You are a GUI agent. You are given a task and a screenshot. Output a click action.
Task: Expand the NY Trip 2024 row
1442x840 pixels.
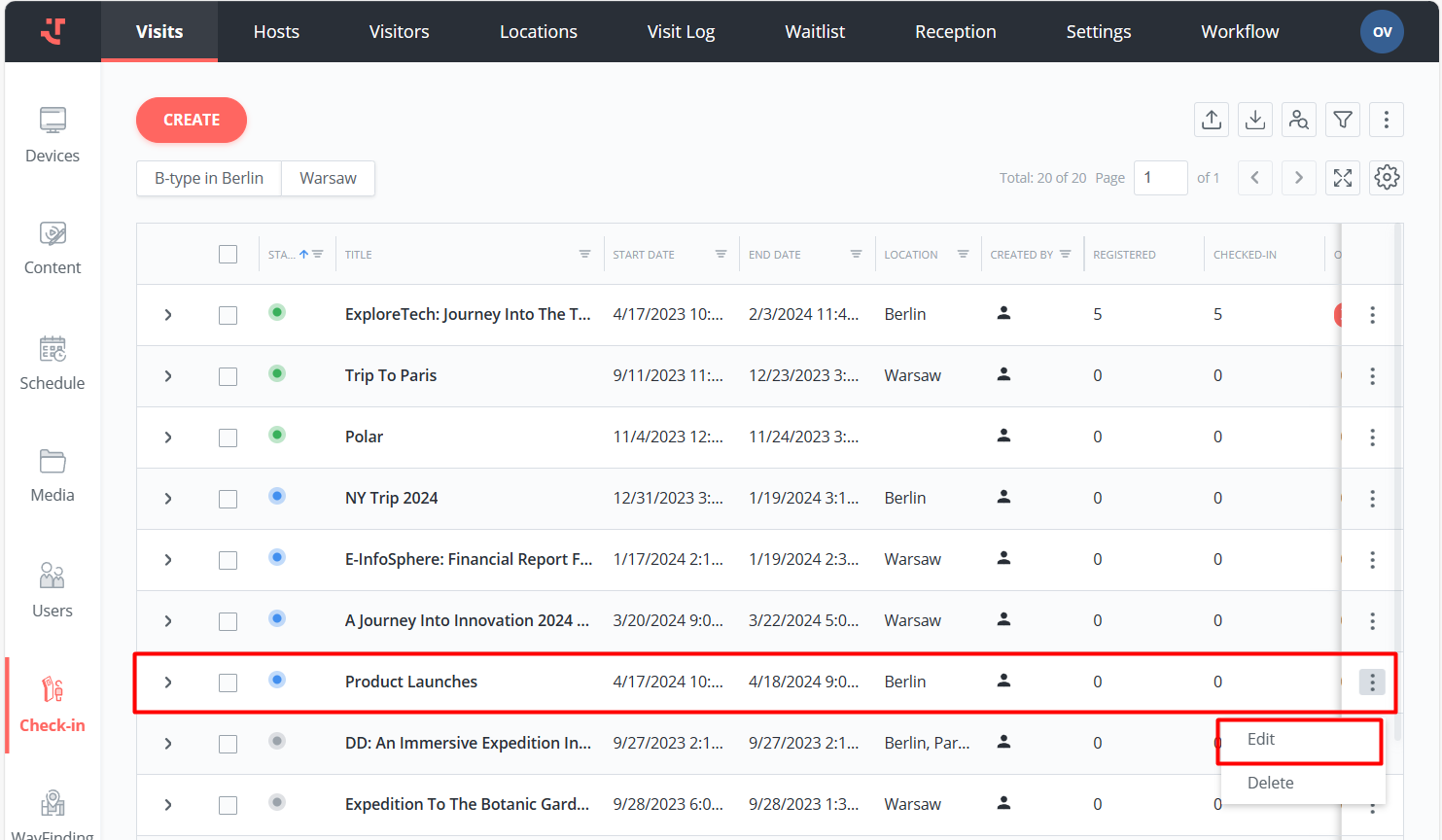(x=168, y=499)
